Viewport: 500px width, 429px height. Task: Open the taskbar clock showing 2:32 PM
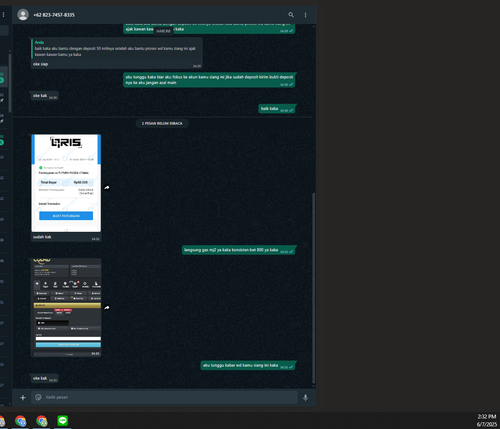pos(487,420)
